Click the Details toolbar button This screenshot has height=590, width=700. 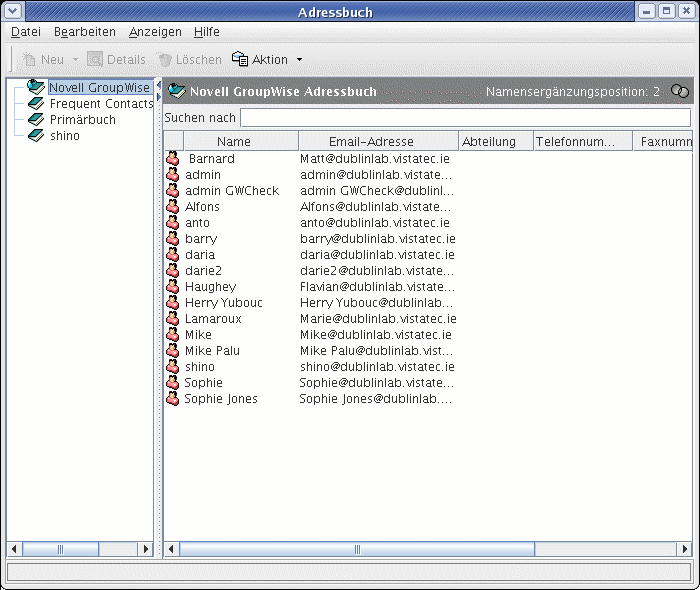[x=116, y=59]
